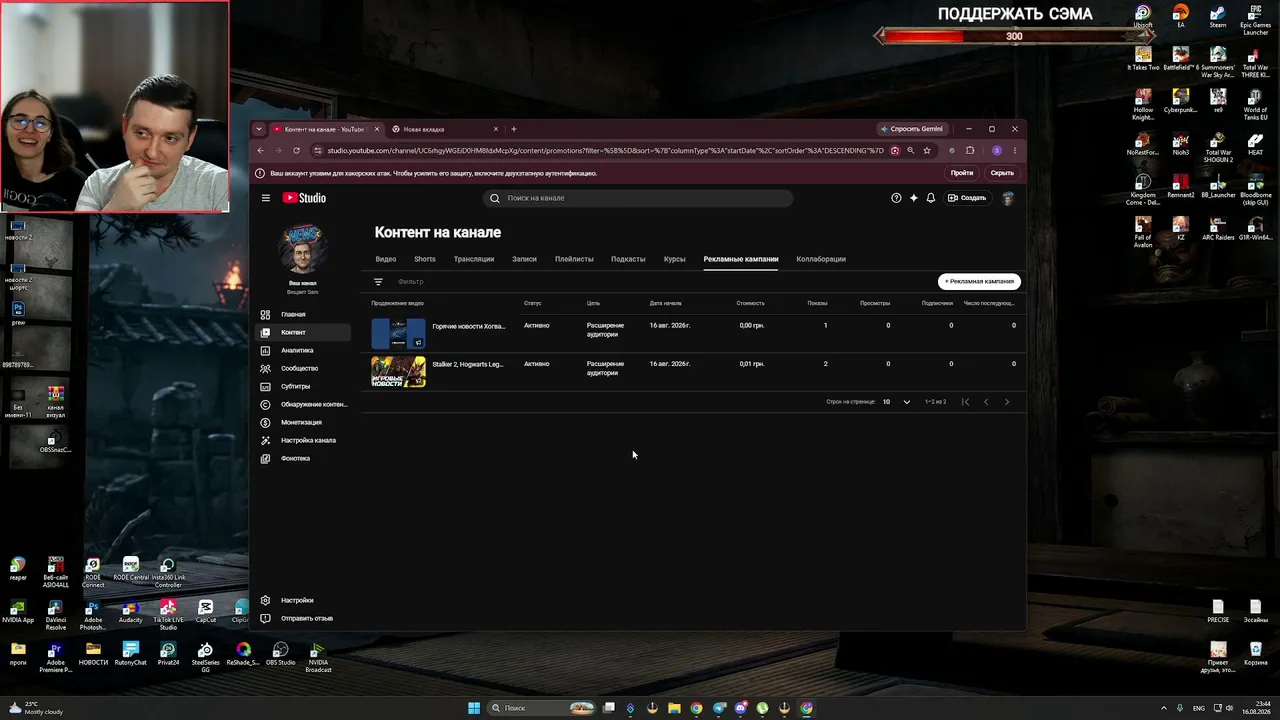Switch to the Трансляции tab
This screenshot has width=1280, height=720.
[474, 259]
